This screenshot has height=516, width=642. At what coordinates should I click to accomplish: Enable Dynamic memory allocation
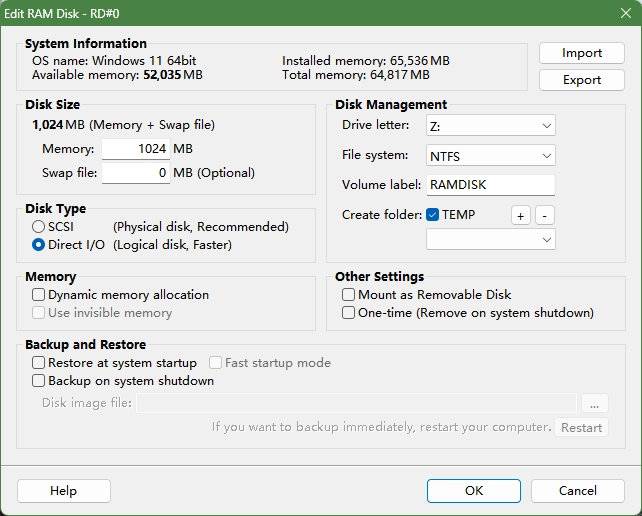(39, 295)
